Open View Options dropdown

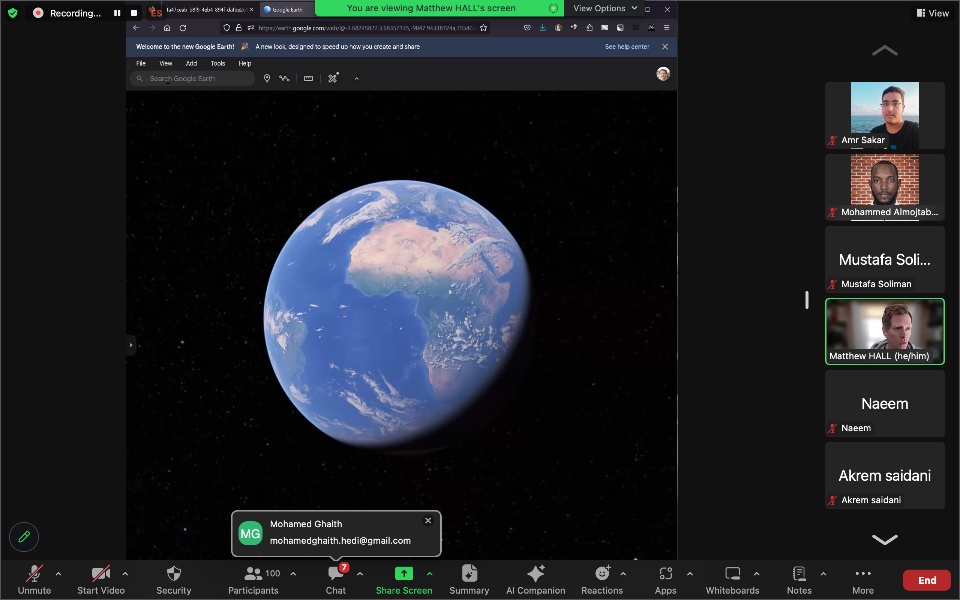605,8
